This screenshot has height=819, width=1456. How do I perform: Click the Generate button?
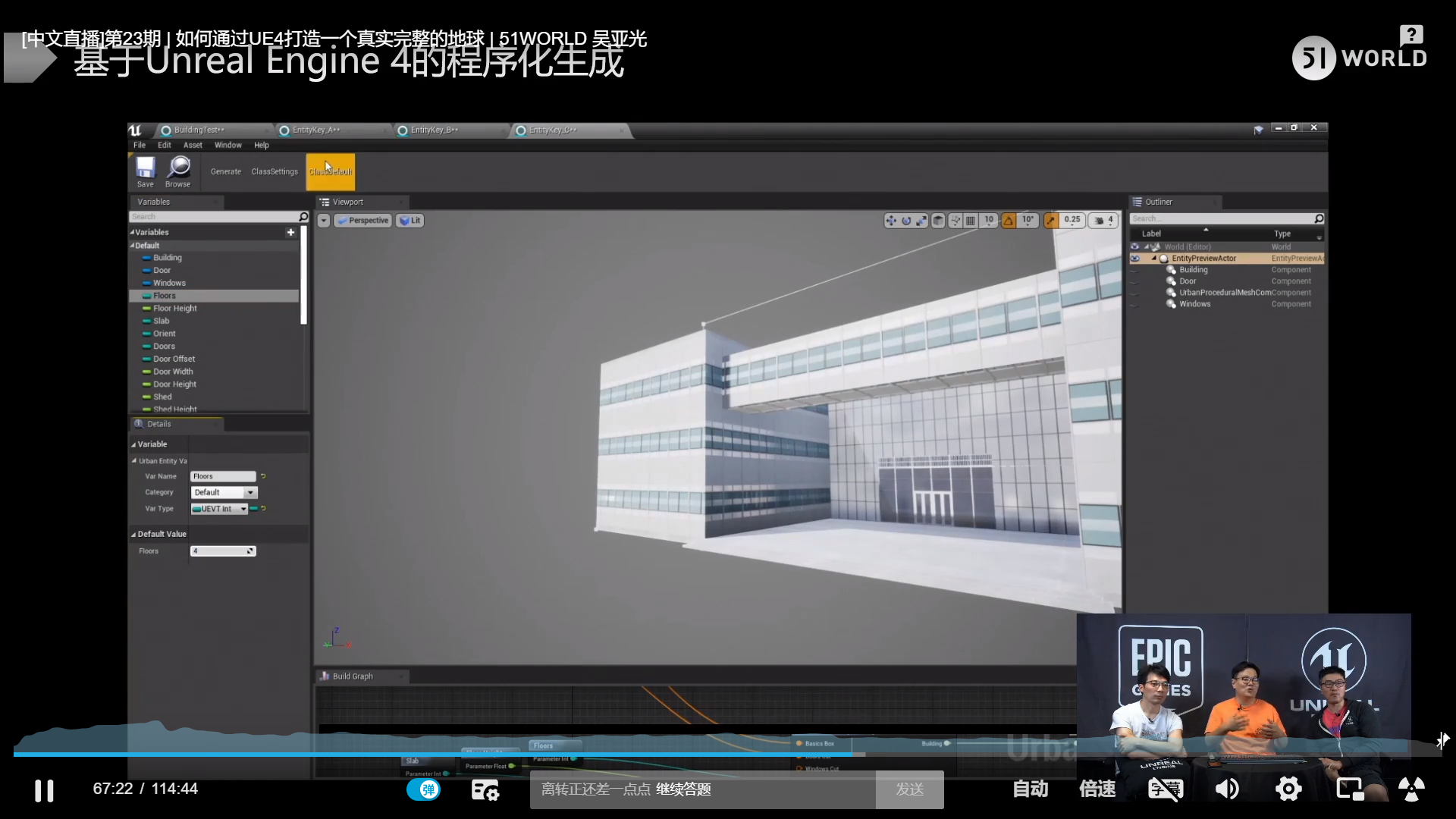click(225, 171)
